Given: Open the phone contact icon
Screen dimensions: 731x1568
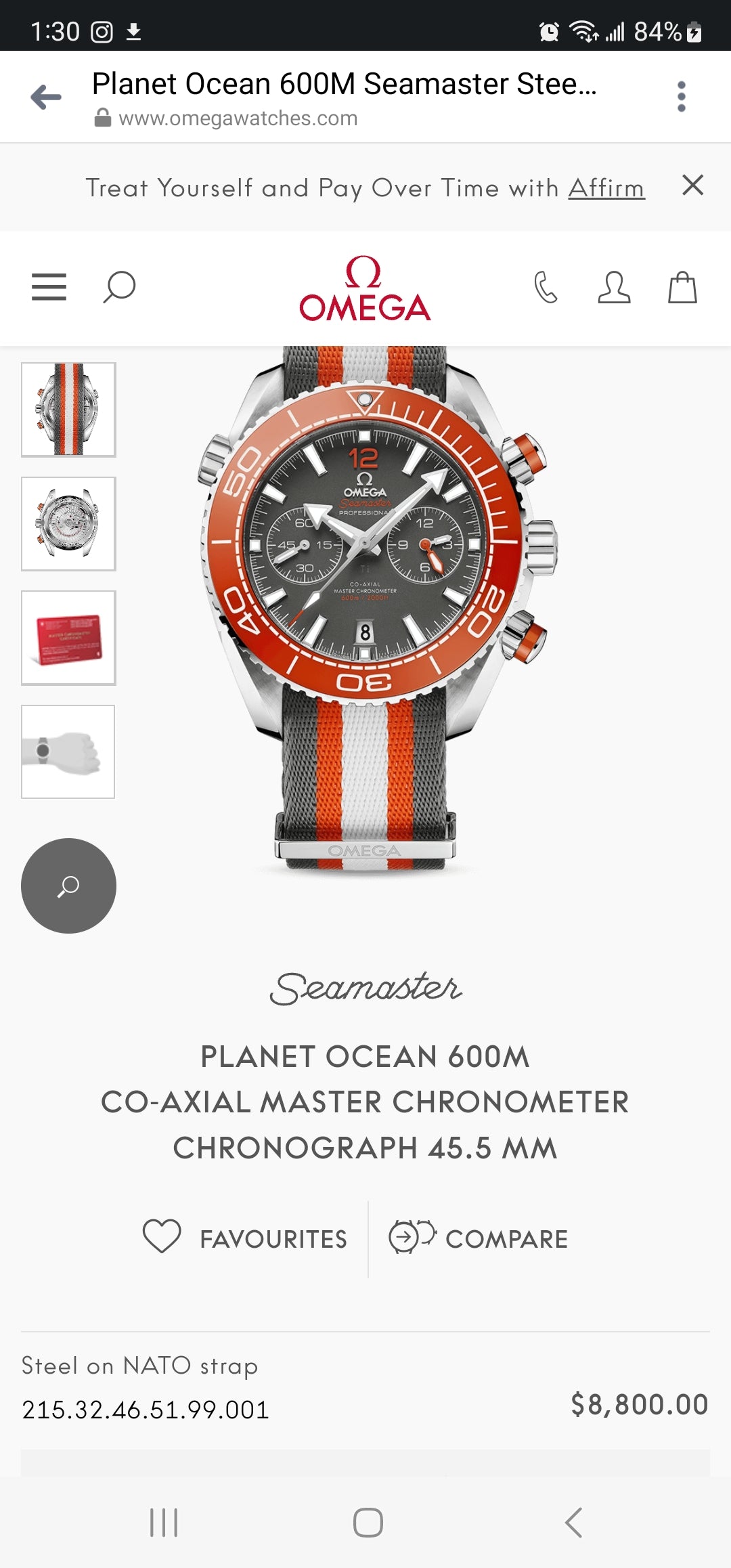Looking at the screenshot, I should [546, 287].
